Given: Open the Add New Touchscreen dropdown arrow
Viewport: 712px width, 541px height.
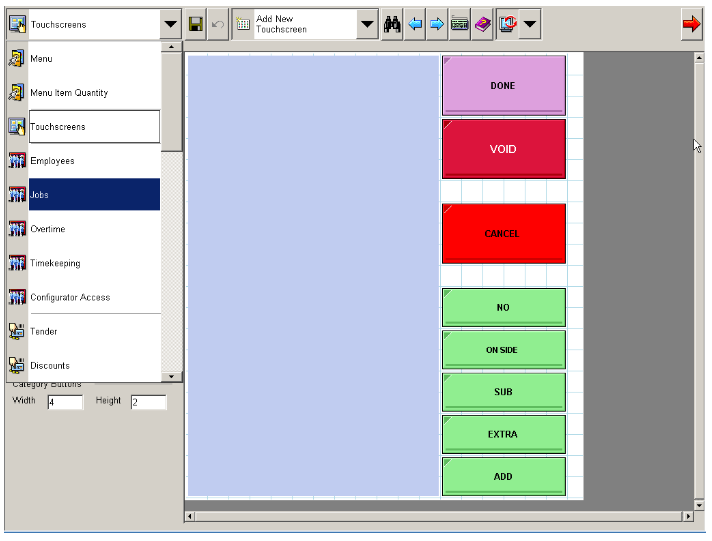Looking at the screenshot, I should (367, 24).
